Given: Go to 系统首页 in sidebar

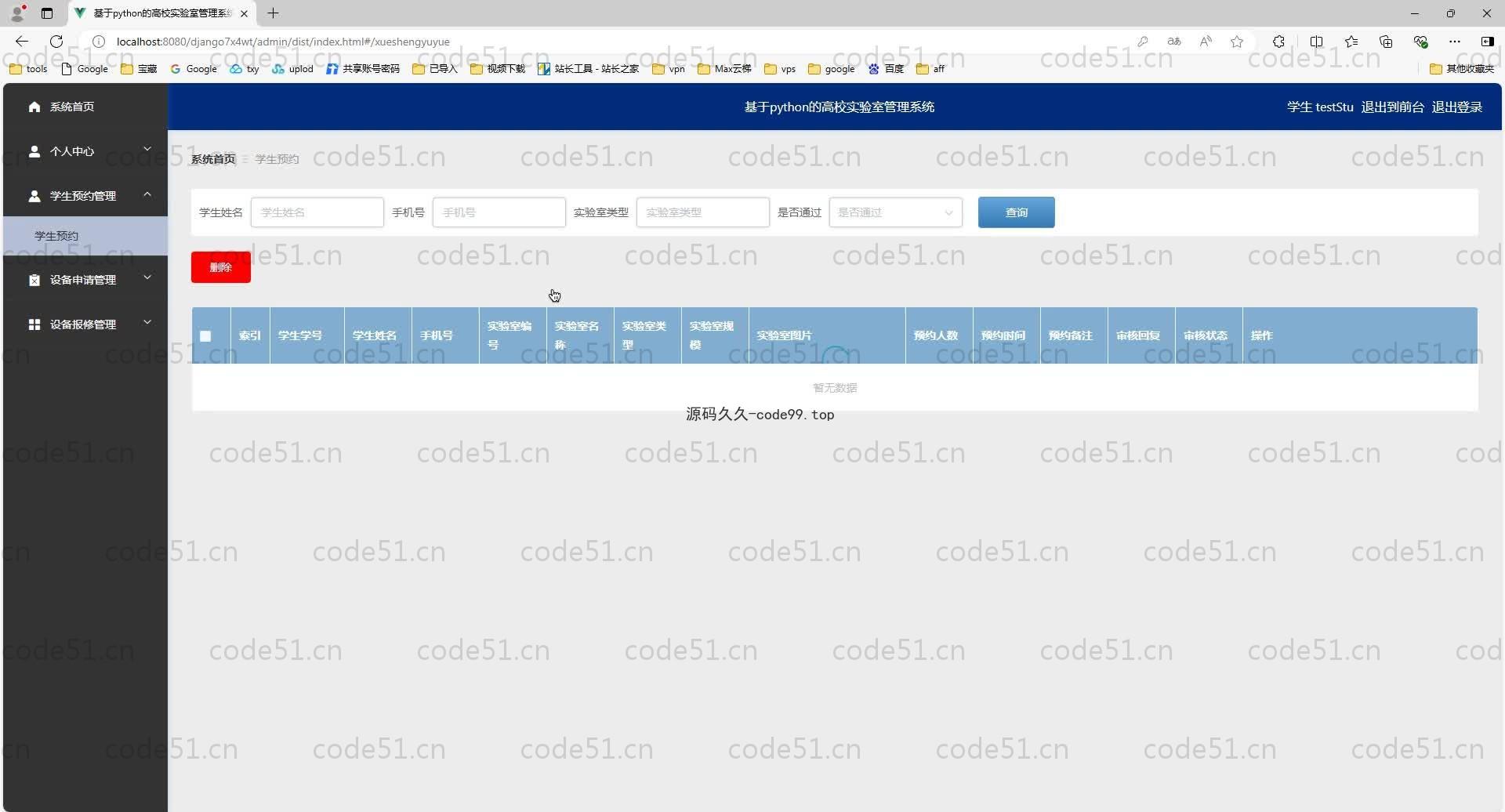Looking at the screenshot, I should [85, 107].
